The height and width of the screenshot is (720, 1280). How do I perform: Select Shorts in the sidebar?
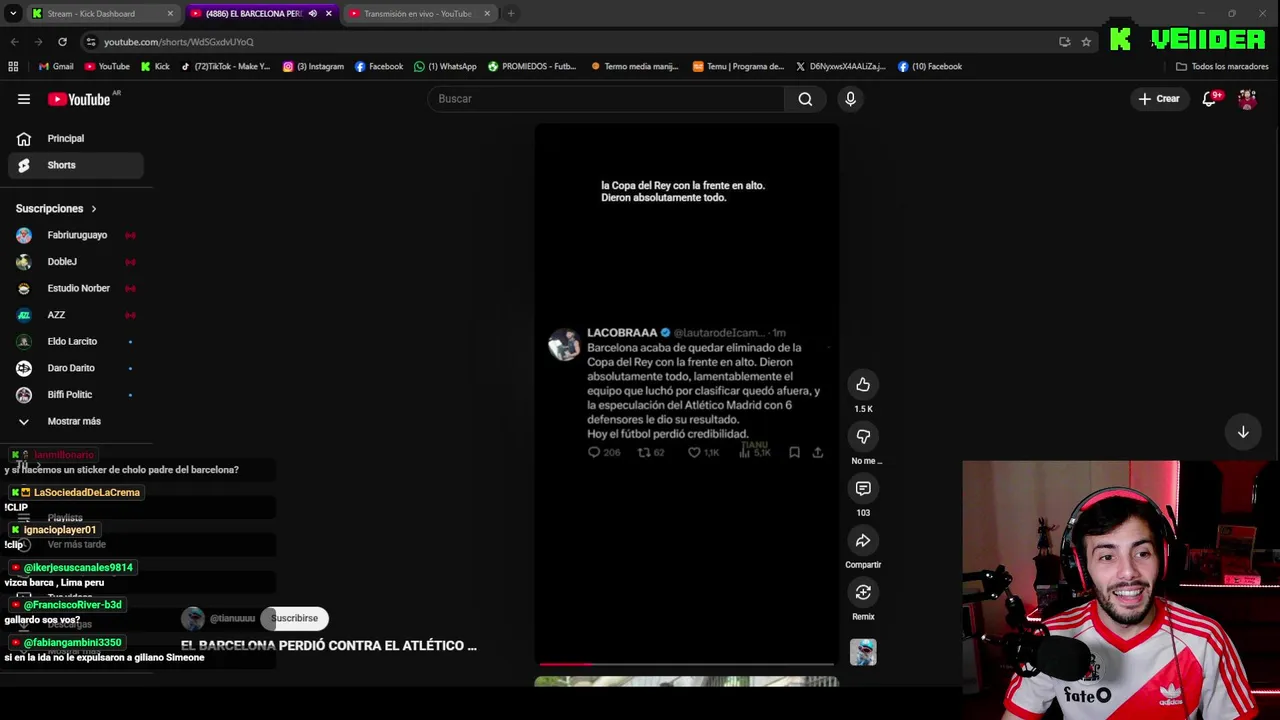(75, 165)
